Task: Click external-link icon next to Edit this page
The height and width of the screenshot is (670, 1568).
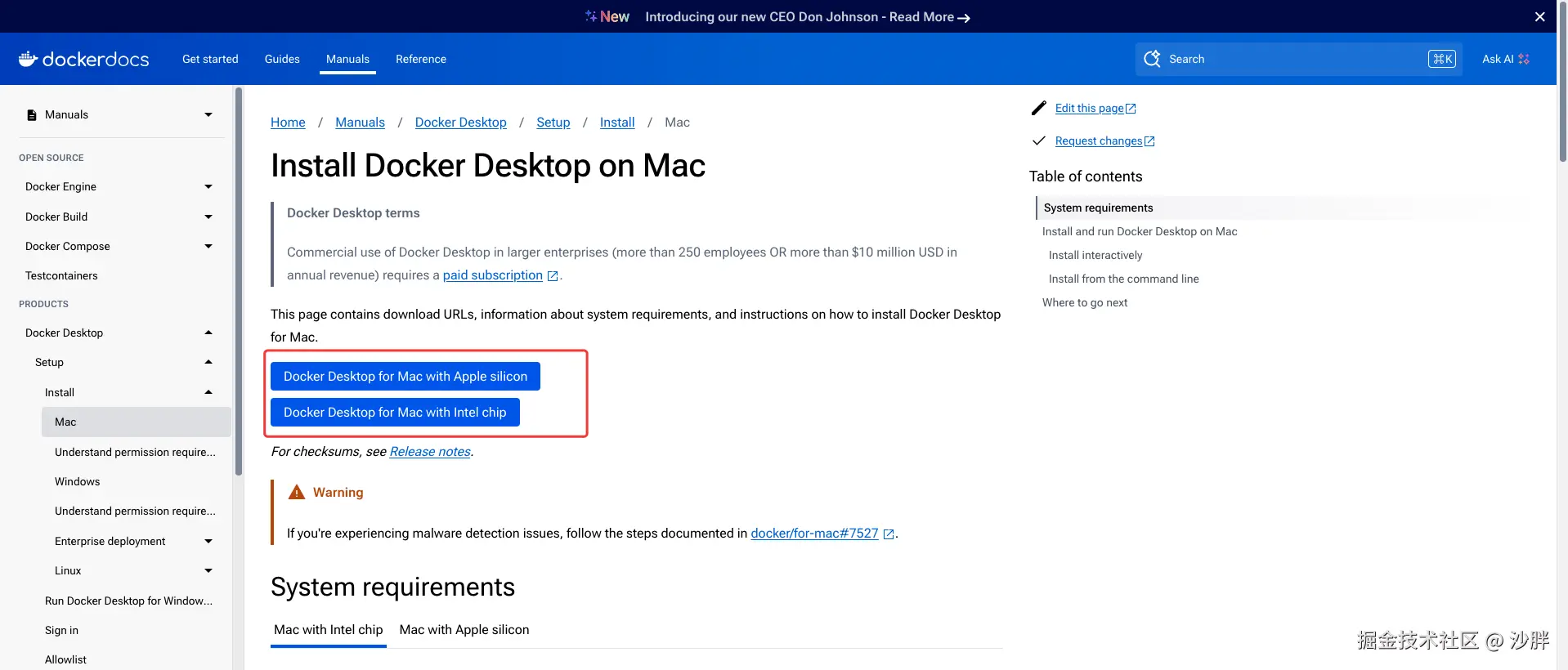Action: click(x=1131, y=109)
